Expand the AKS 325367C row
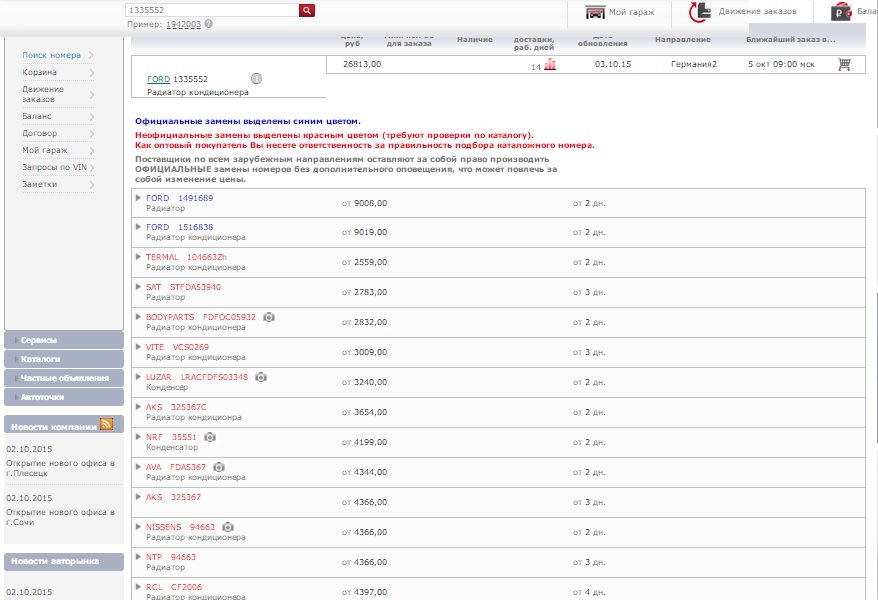Screen dimensions: 878x600 [138, 406]
